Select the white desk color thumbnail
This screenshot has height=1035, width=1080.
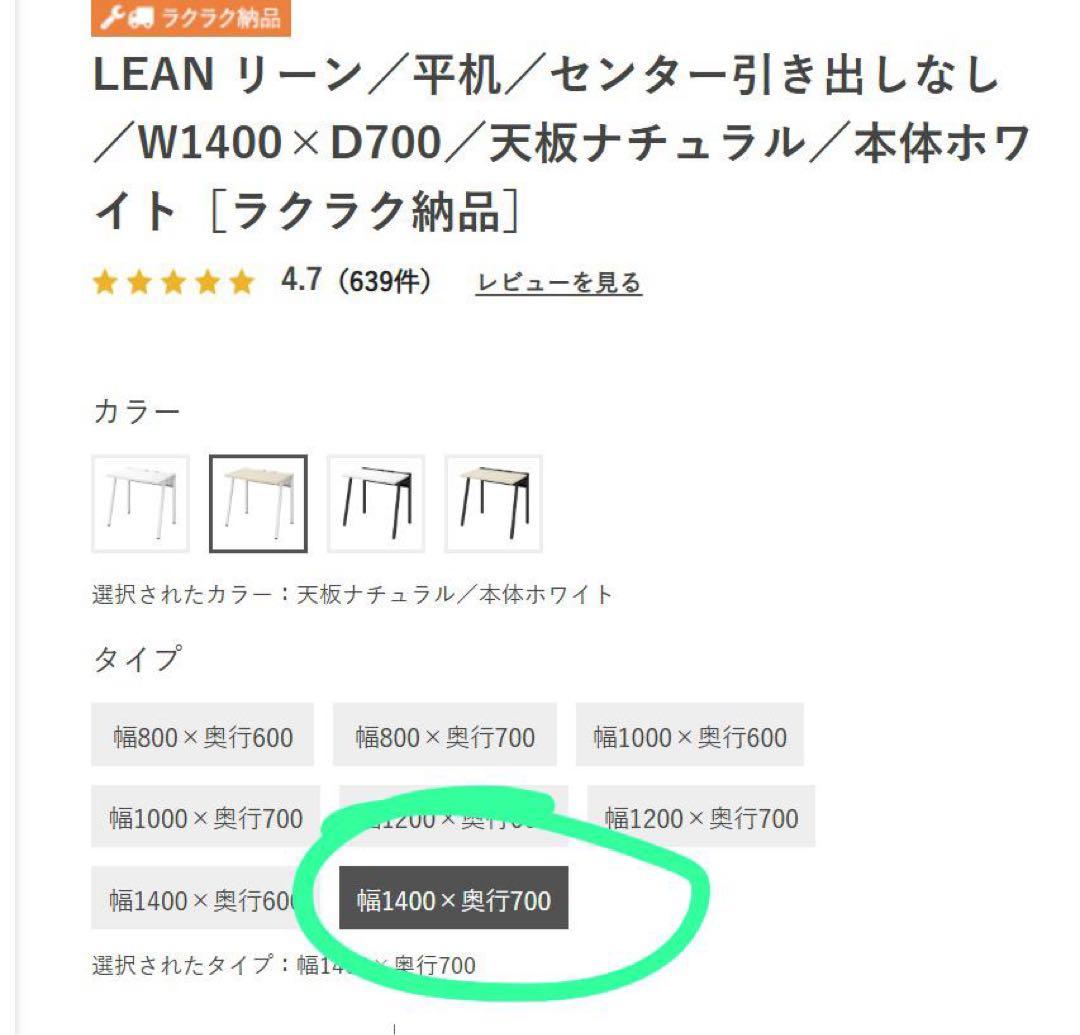coord(140,502)
